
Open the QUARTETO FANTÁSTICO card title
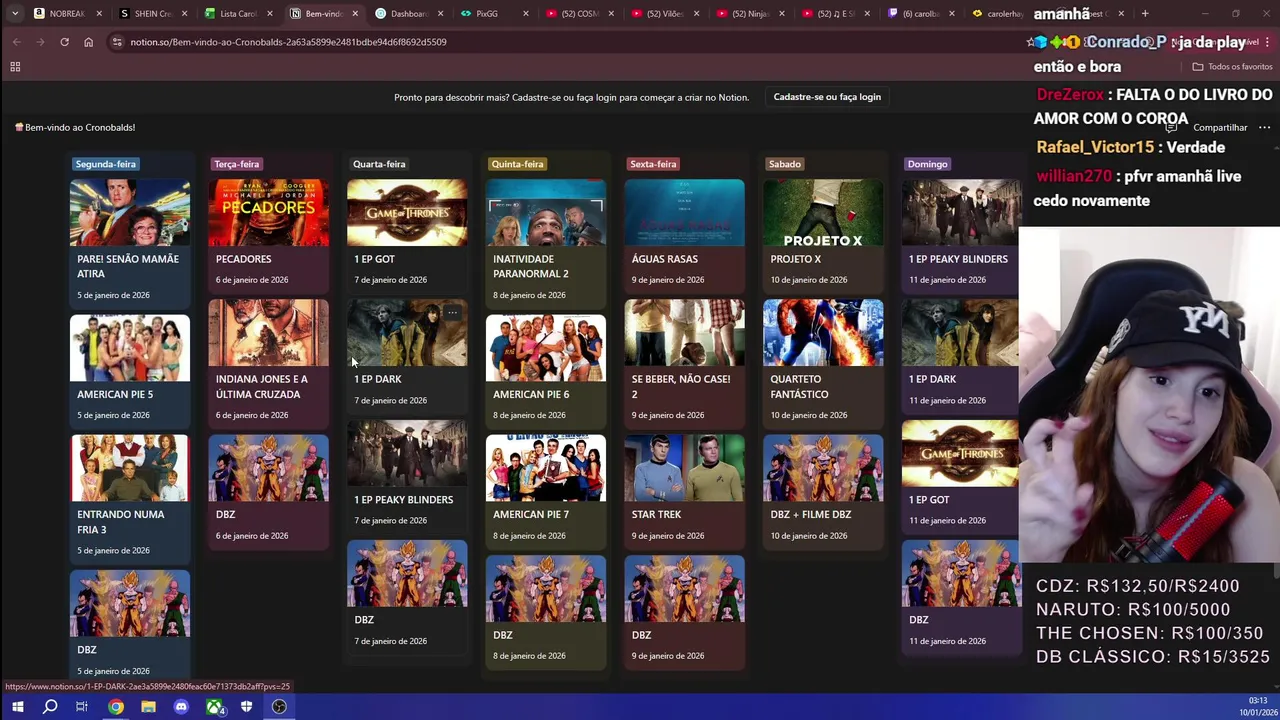(x=799, y=386)
